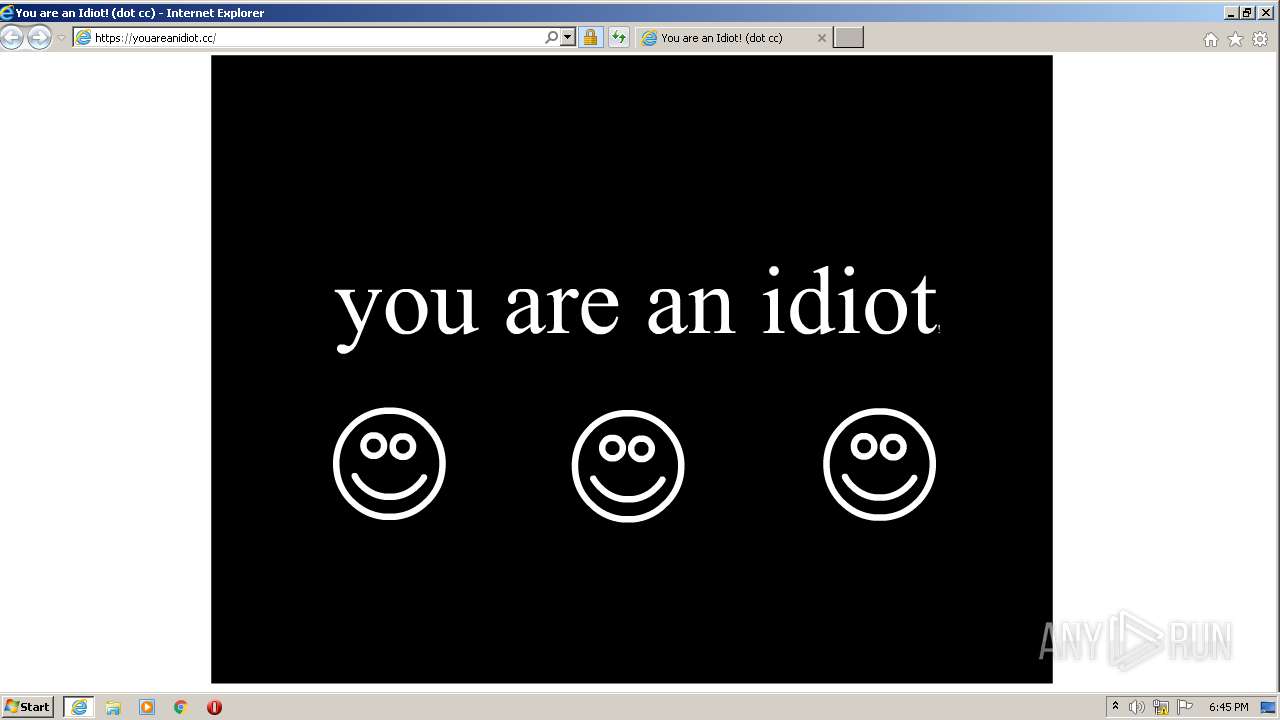Click the search magnifier in address bar
Viewport: 1280px width, 720px height.
coord(551,38)
